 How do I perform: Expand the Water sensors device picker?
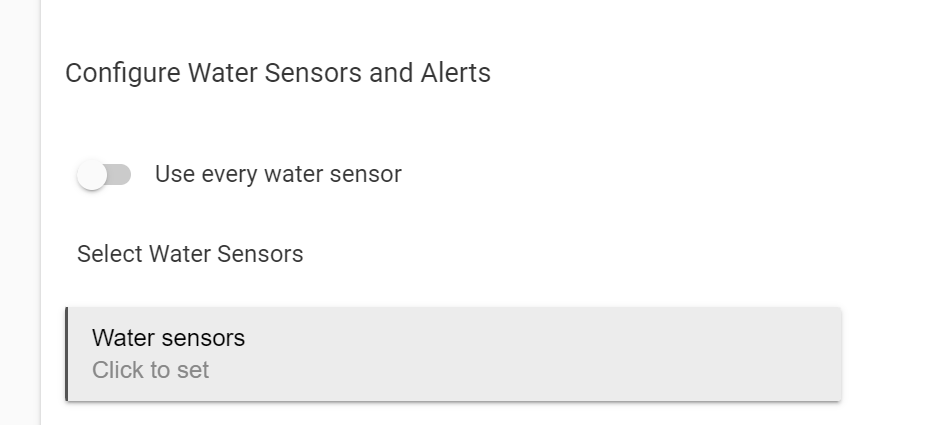coord(453,354)
